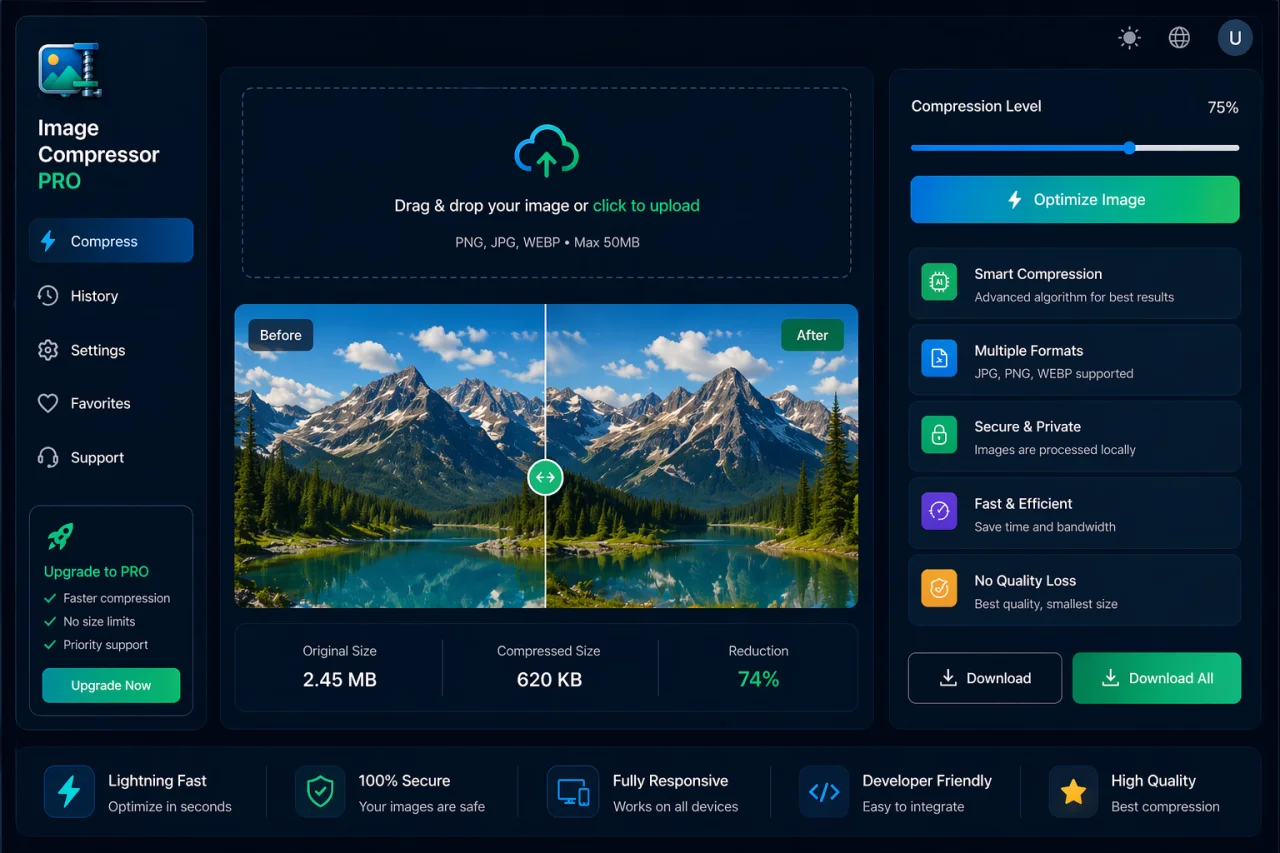The image size is (1280, 853).
Task: Click the rocket icon in upgrade card
Action: click(x=60, y=536)
